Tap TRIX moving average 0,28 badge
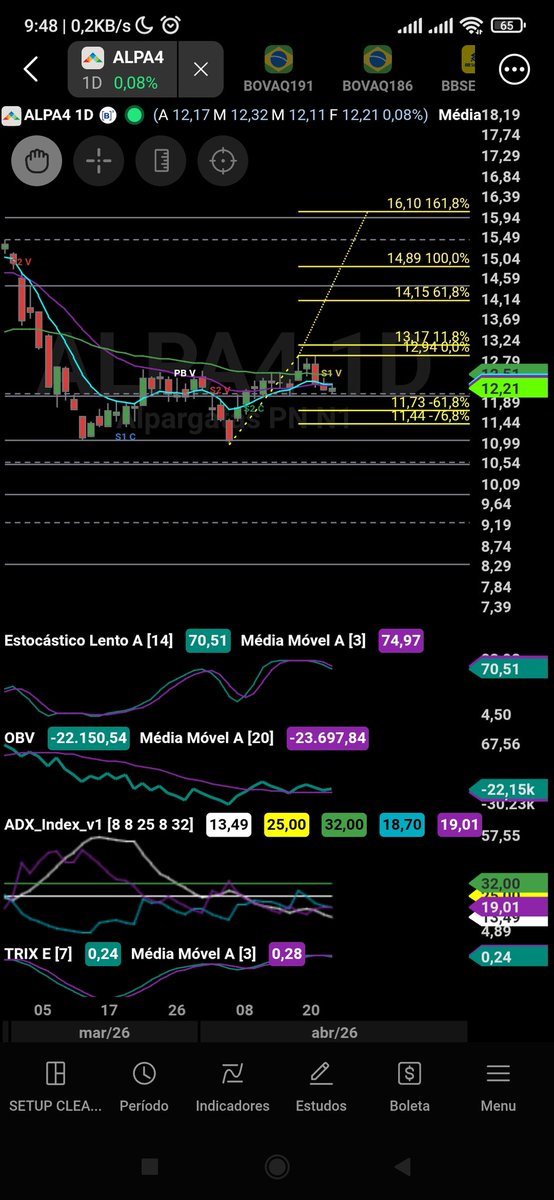Screen dimensions: 554x1200 point(285,954)
